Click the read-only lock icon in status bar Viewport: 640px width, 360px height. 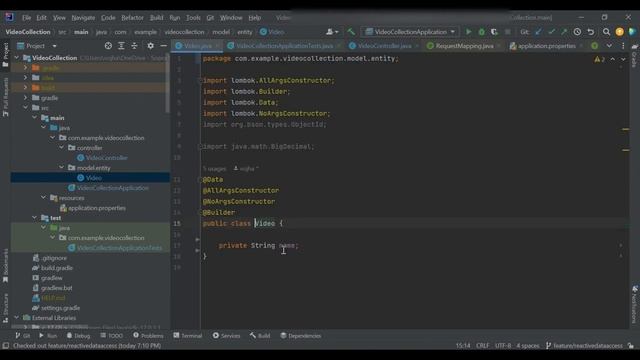click(x=631, y=346)
